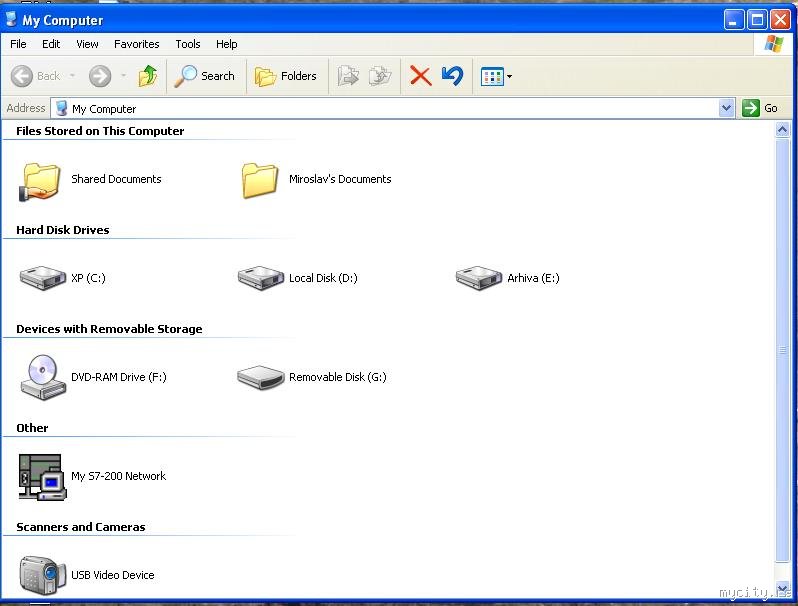The image size is (798, 606).
Task: Open the View menu
Action: [x=87, y=44]
